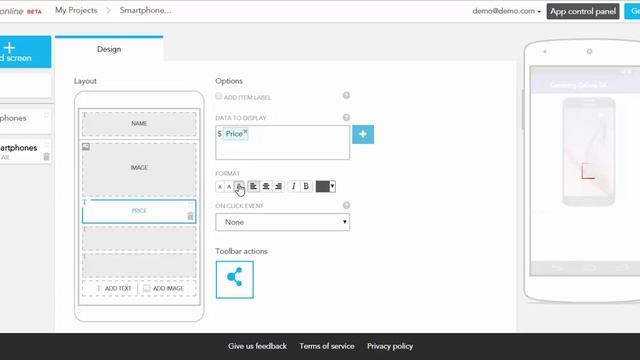Screen dimensions: 640x360
Task: Open App control panel
Action: point(583,11)
